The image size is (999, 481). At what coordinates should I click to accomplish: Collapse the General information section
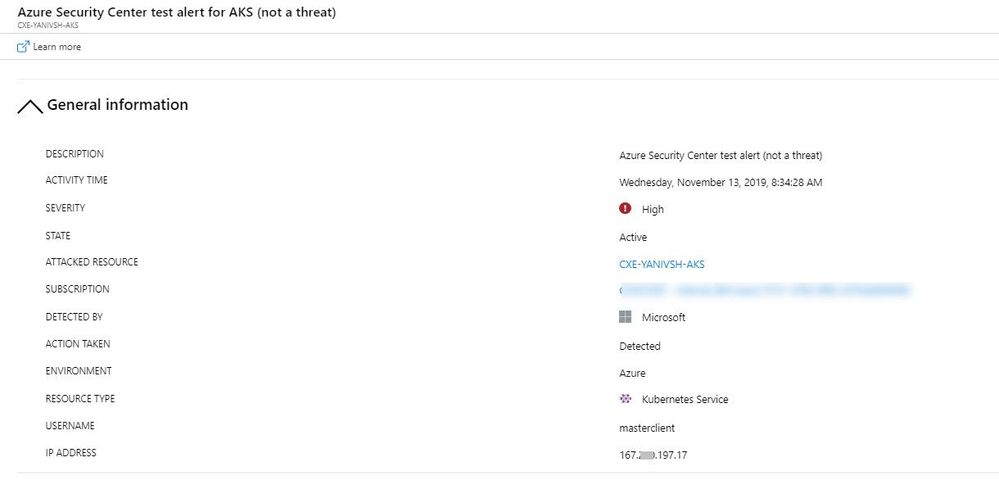click(29, 107)
